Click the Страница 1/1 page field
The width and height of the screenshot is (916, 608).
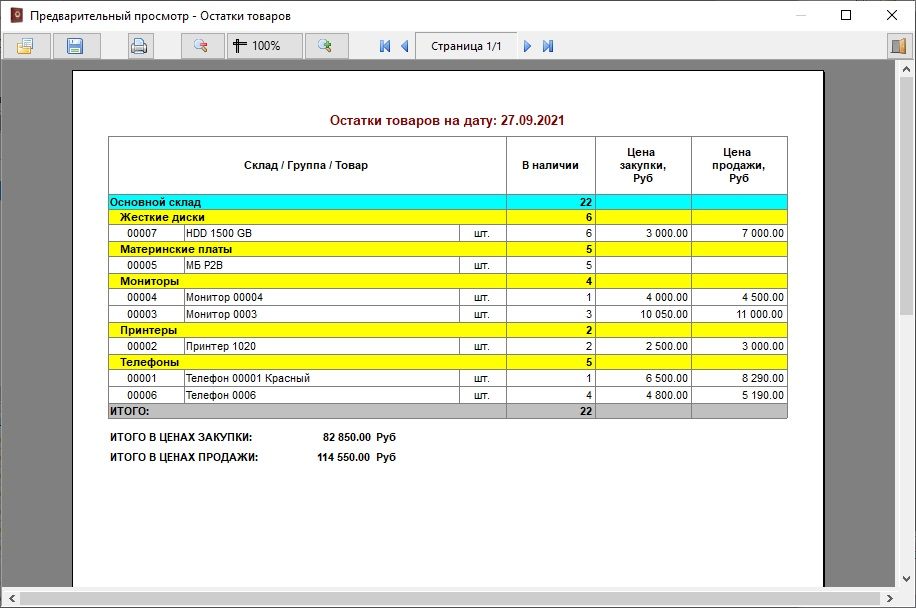tap(466, 46)
